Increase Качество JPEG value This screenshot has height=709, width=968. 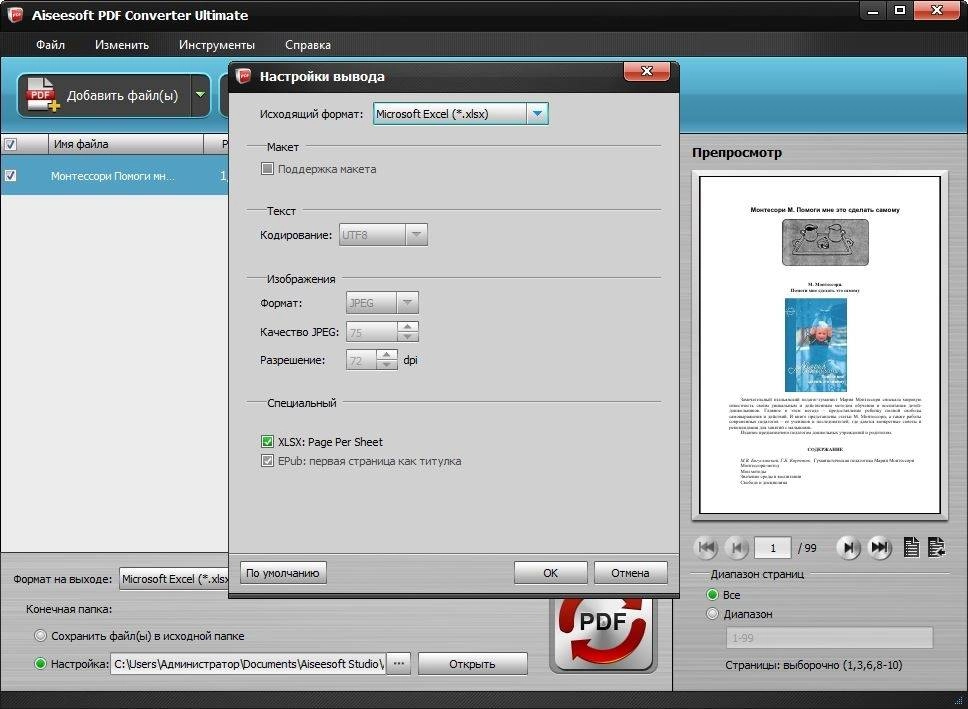(407, 326)
